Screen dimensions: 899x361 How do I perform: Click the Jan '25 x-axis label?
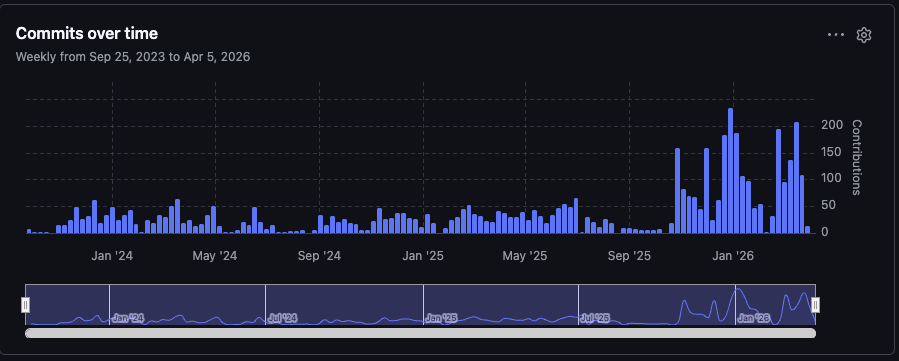click(x=423, y=256)
